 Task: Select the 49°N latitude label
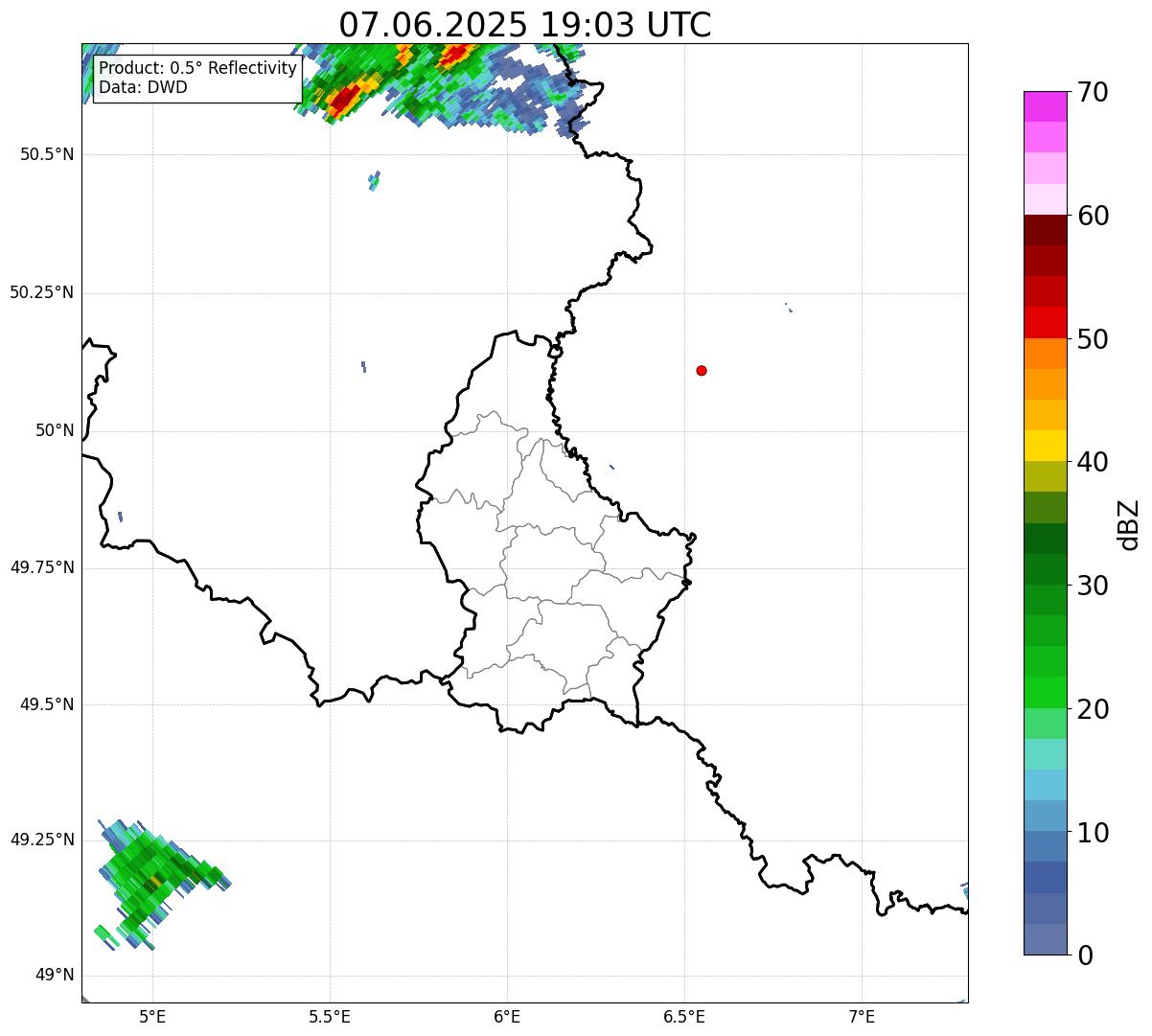pyautogui.click(x=55, y=975)
